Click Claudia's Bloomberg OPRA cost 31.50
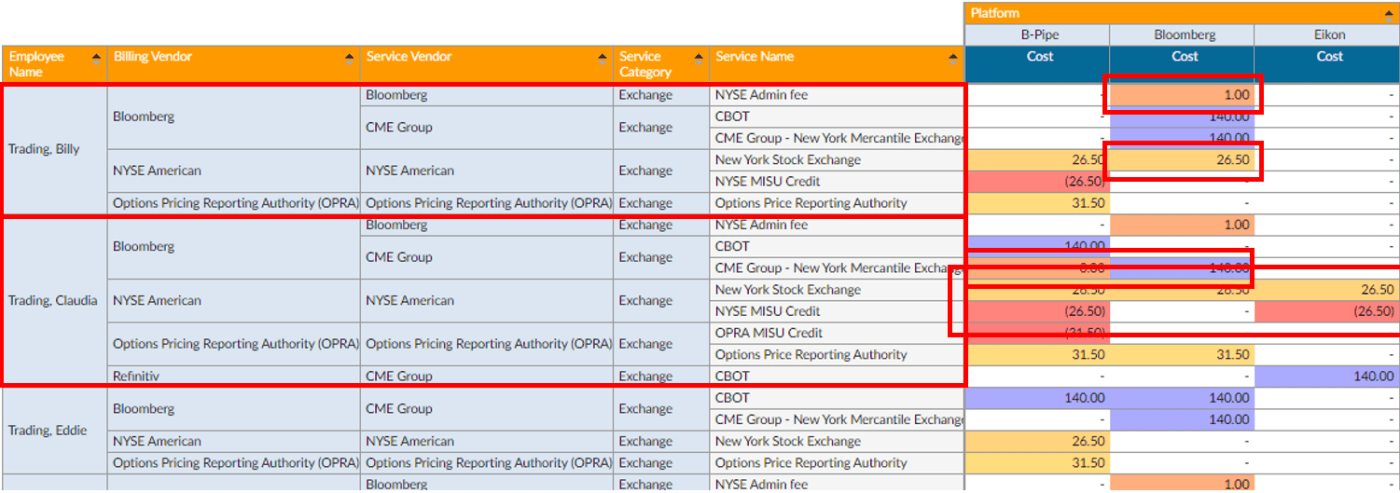 tap(1182, 355)
